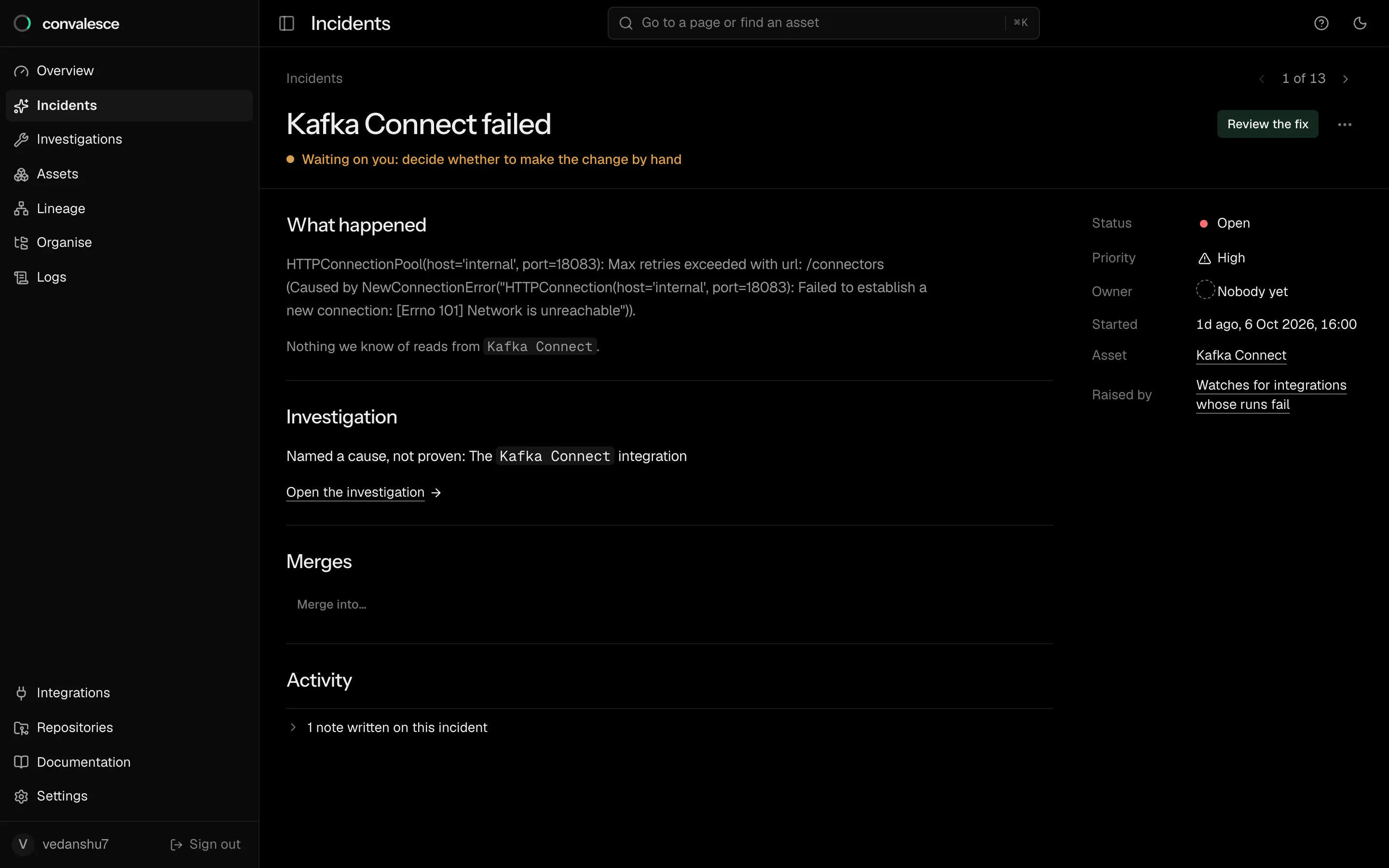This screenshot has height=868, width=1389.
Task: Click the Review the fix button
Action: point(1267,124)
